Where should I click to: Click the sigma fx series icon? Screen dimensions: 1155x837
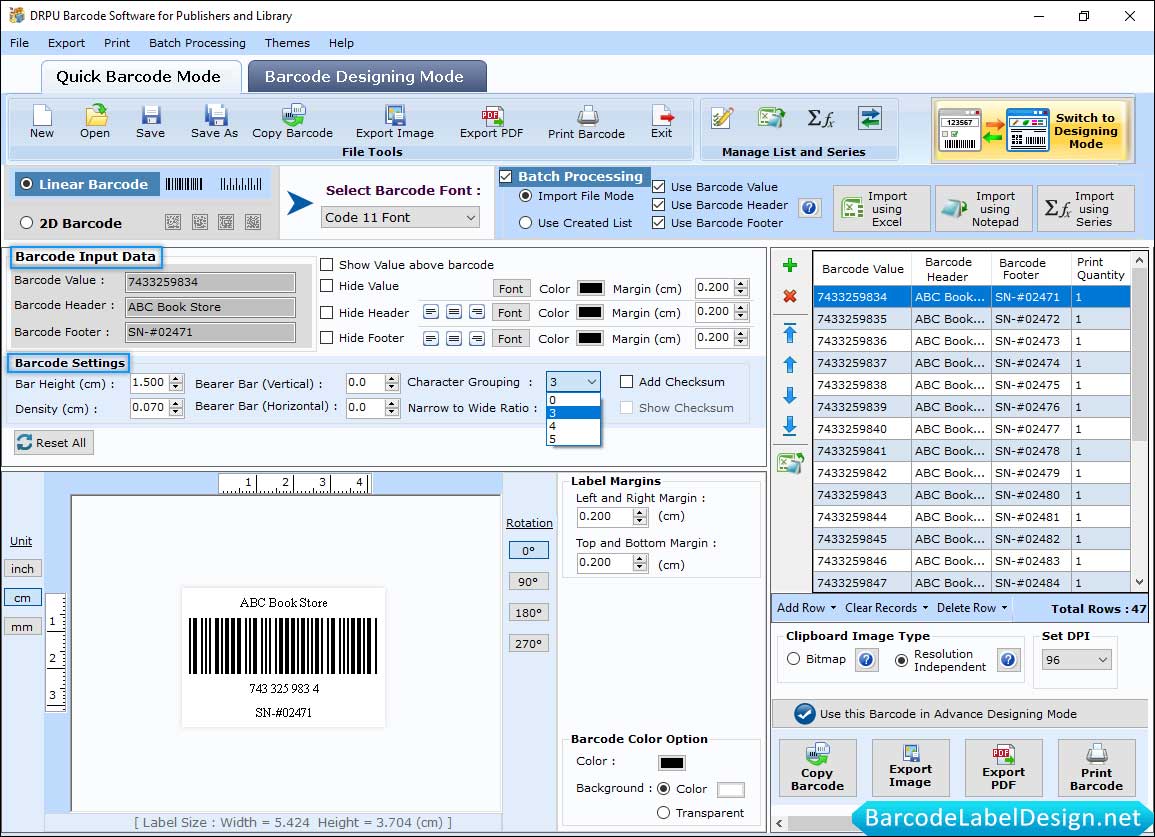tap(820, 118)
